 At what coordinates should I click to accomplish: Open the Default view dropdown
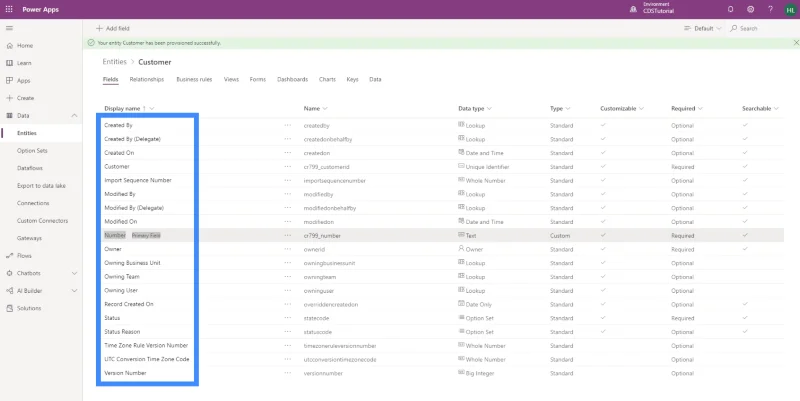[x=703, y=29]
